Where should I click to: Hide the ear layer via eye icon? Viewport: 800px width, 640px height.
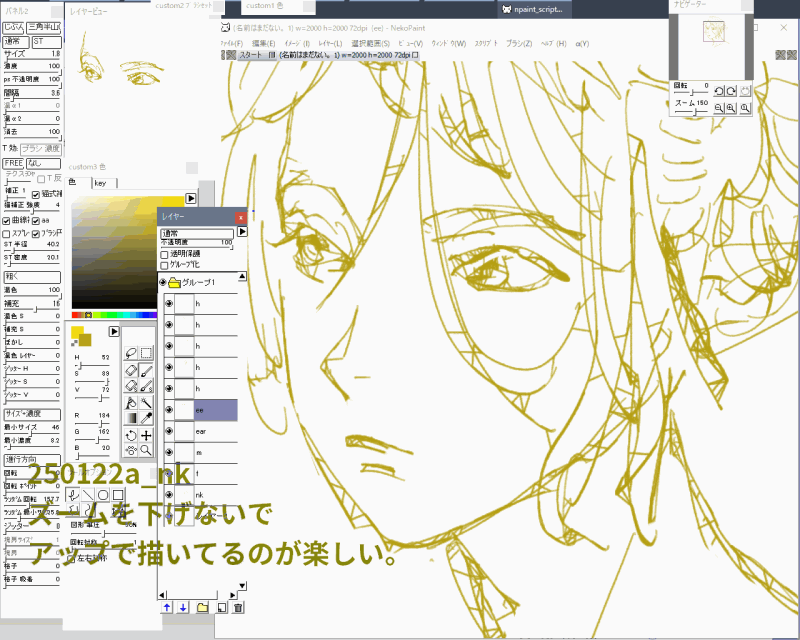[x=169, y=431]
